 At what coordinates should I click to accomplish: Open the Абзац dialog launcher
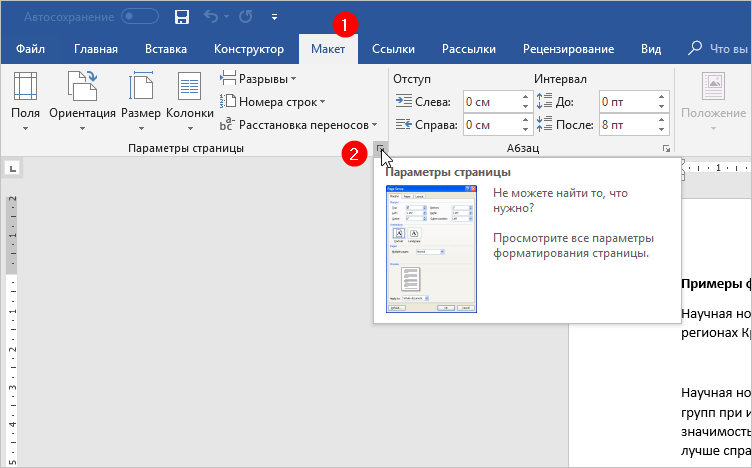point(666,149)
